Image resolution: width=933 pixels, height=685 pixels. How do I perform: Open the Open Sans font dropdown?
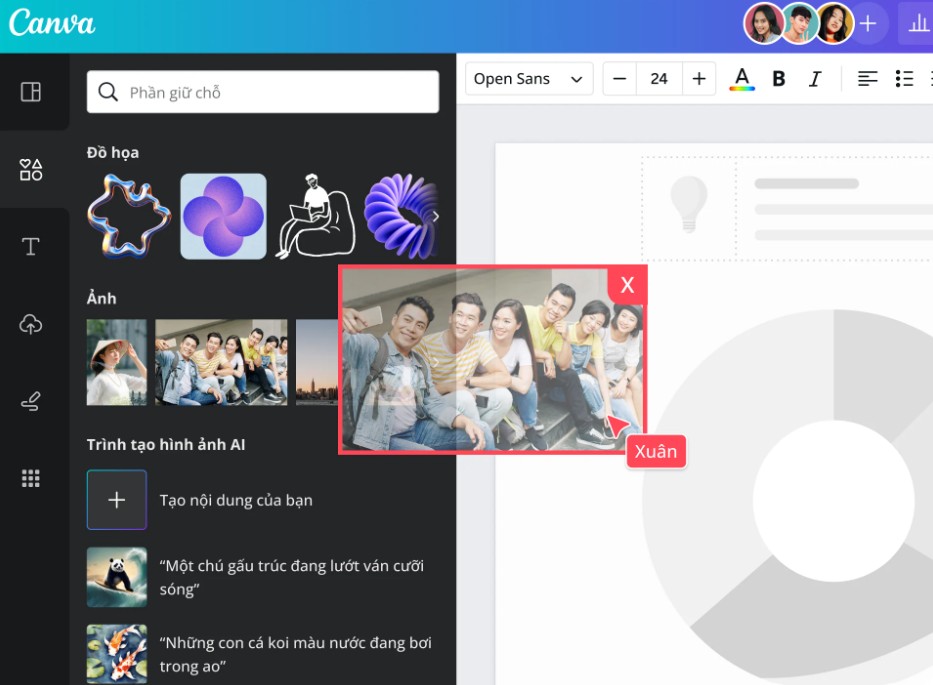pyautogui.click(x=529, y=79)
